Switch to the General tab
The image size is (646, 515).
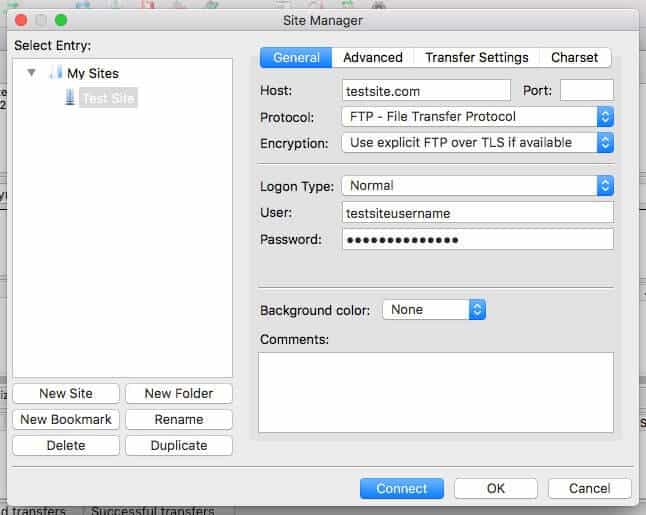(296, 57)
